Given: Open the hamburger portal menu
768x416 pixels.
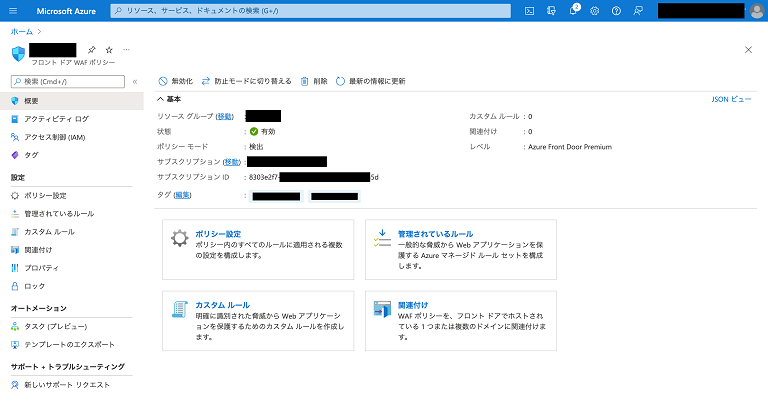Looking at the screenshot, I should [x=14, y=10].
